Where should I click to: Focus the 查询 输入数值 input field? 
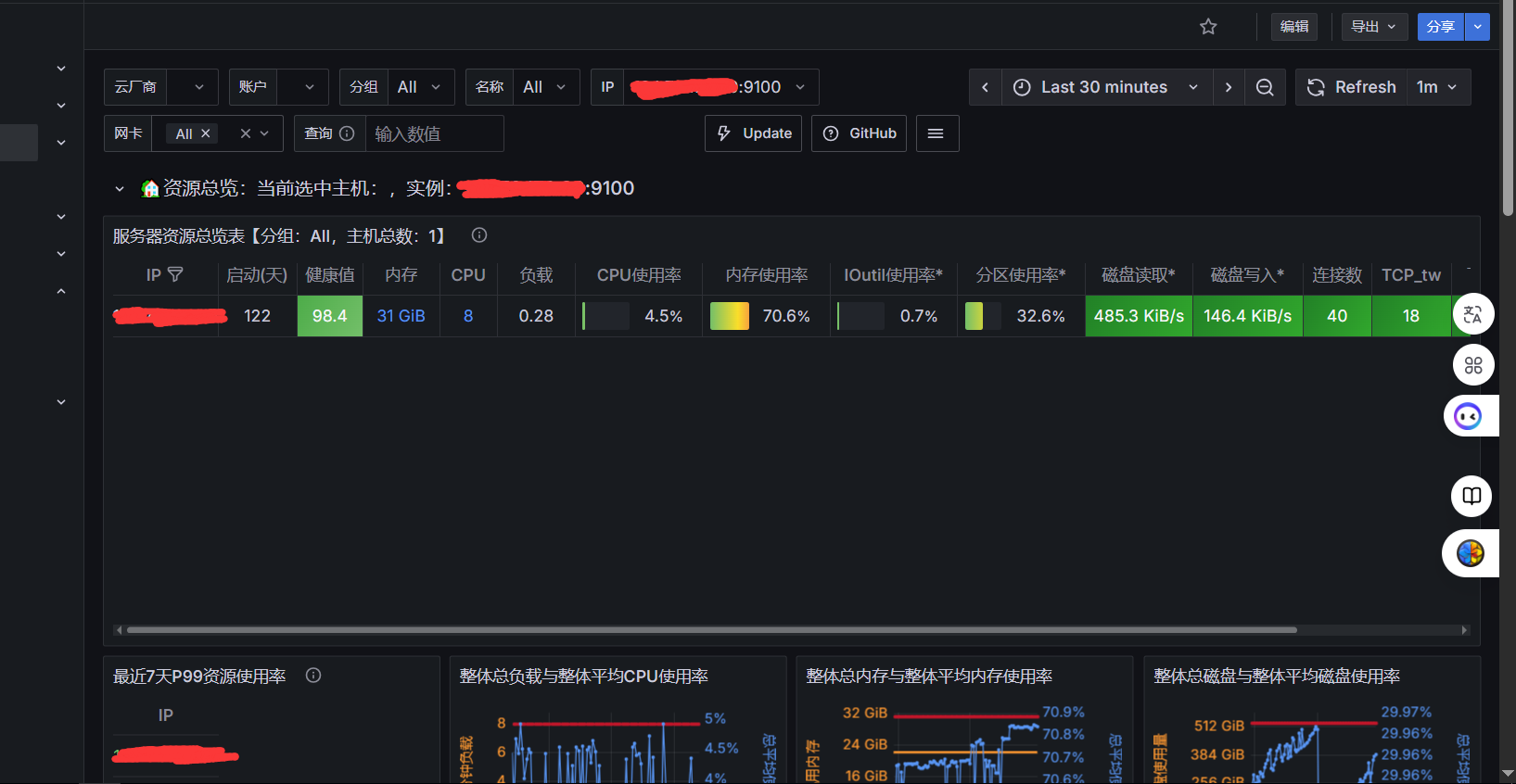(x=434, y=133)
